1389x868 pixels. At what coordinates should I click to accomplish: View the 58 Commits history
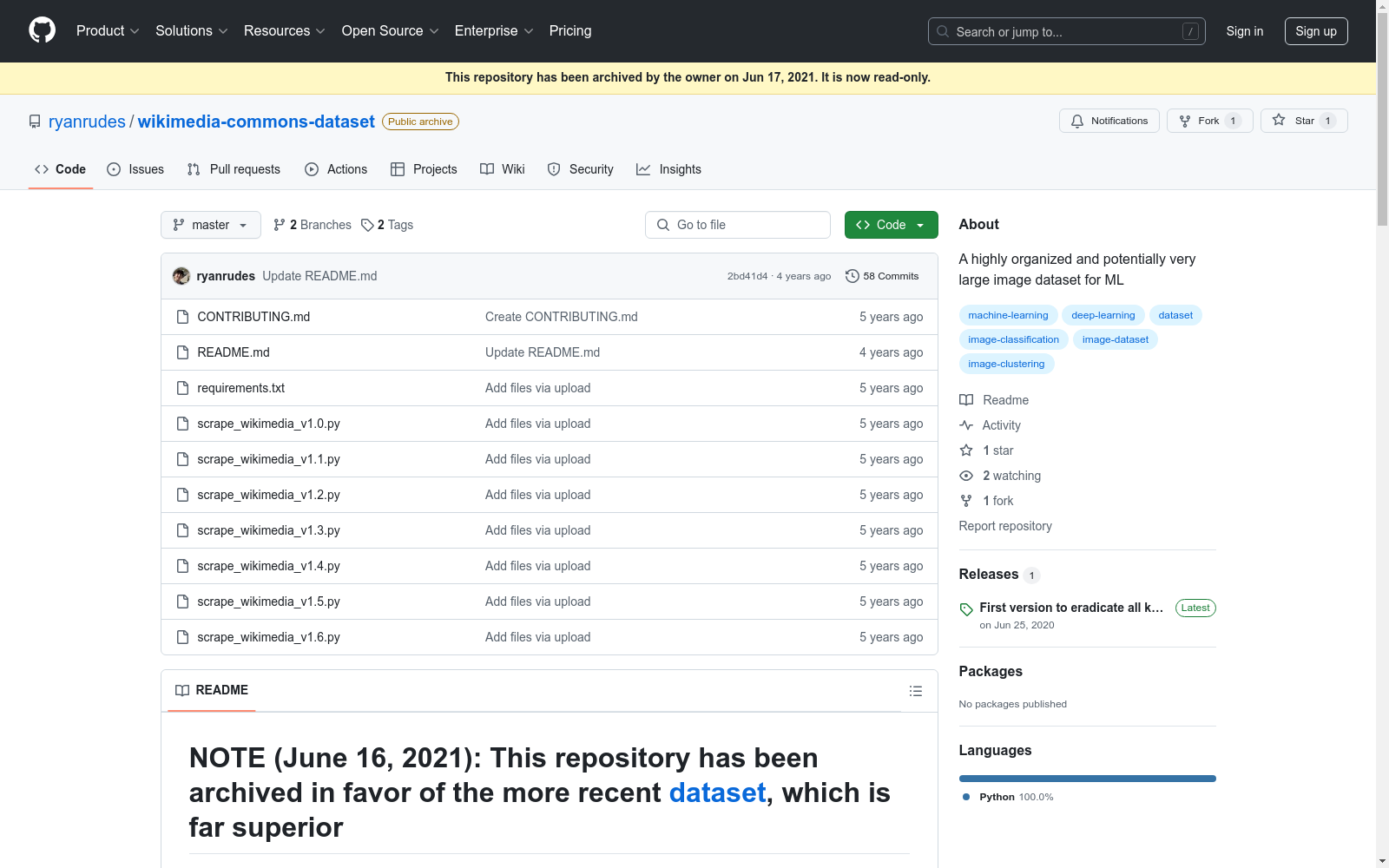point(882,276)
